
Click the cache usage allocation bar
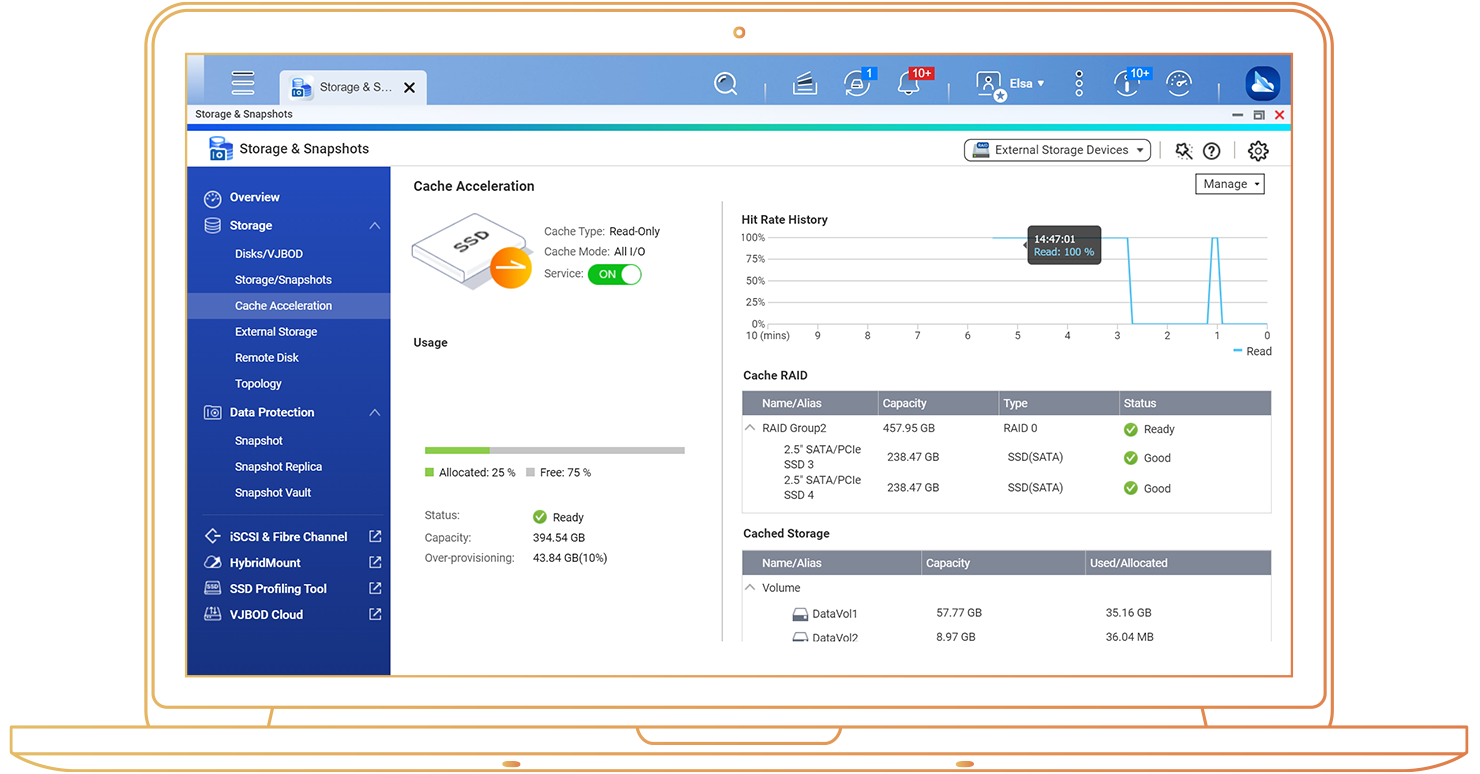[x=554, y=451]
